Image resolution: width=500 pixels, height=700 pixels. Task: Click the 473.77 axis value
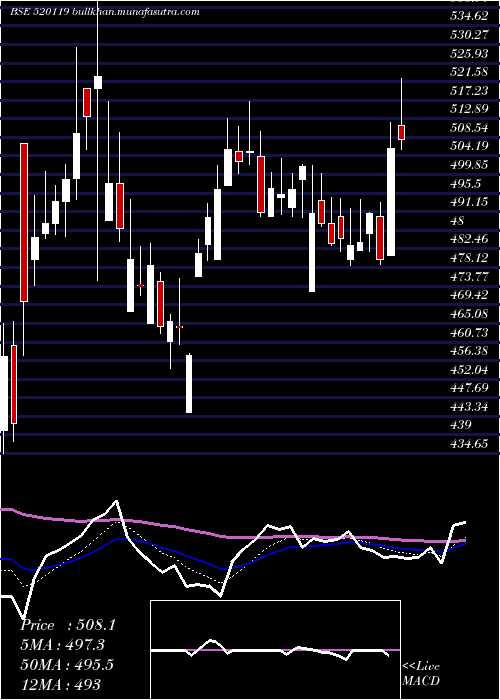(469, 276)
